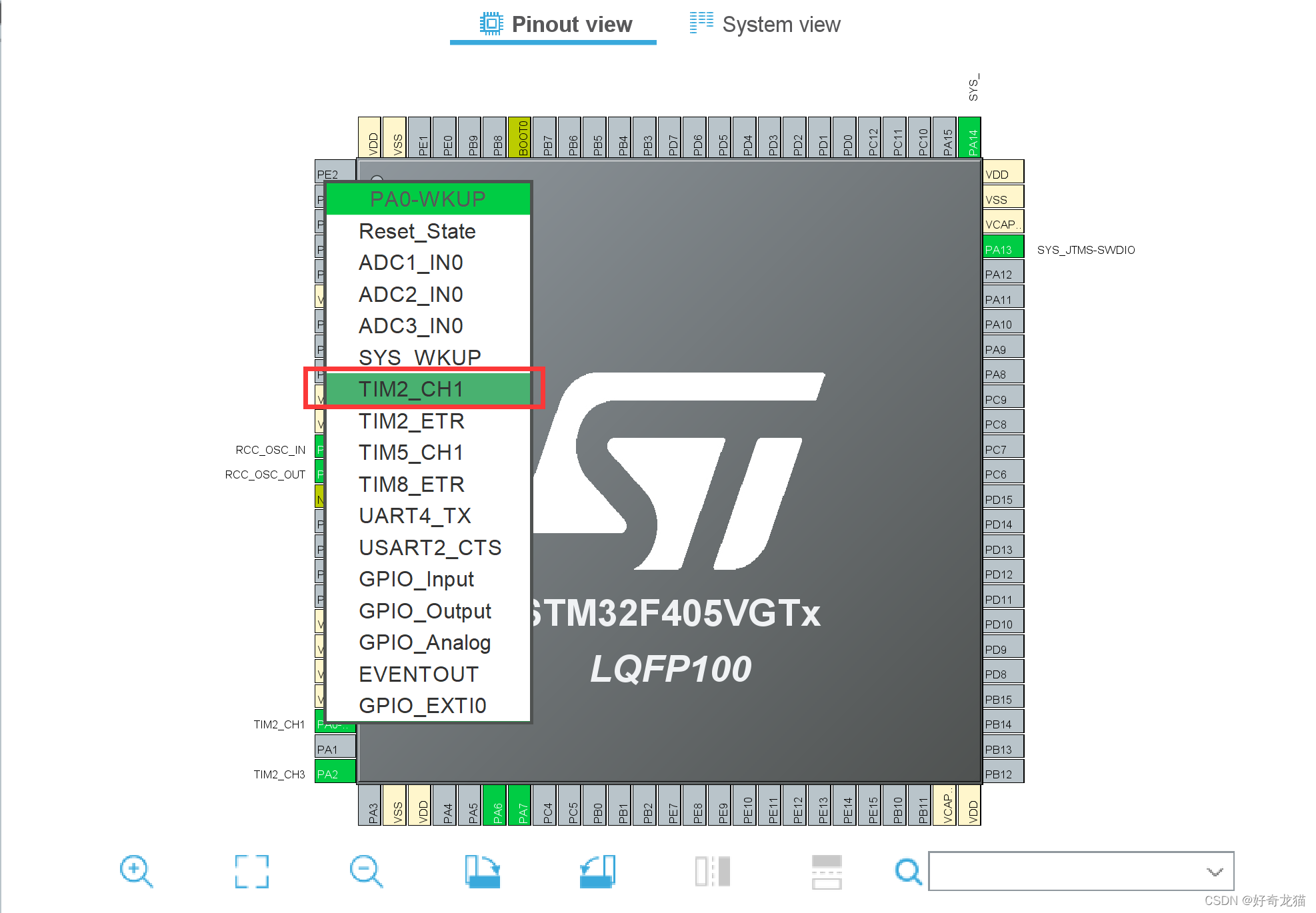Click the pin search magnifier icon
Viewport: 1316px width, 913px height.
point(907,871)
